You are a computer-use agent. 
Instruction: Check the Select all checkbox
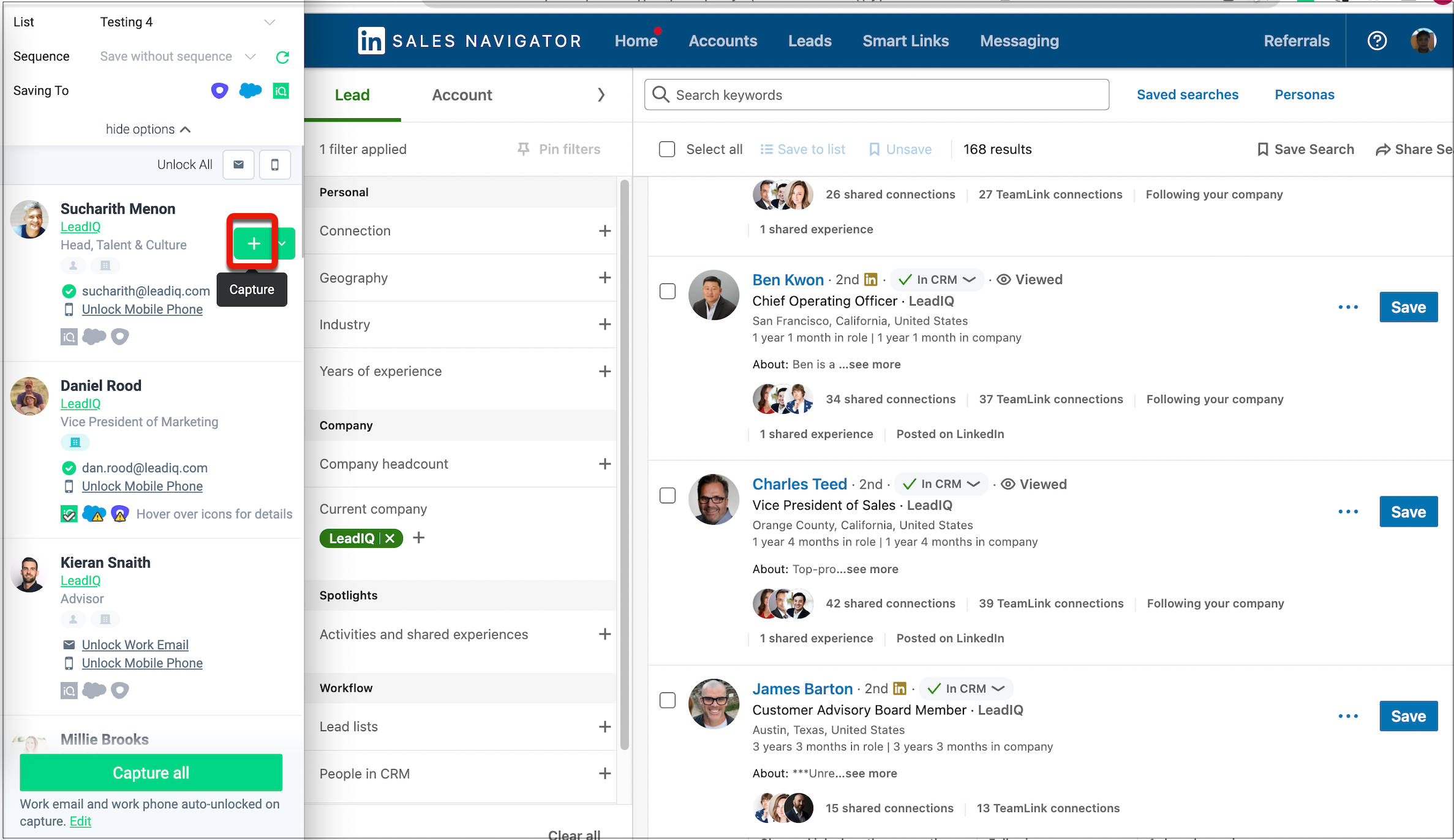[x=667, y=149]
